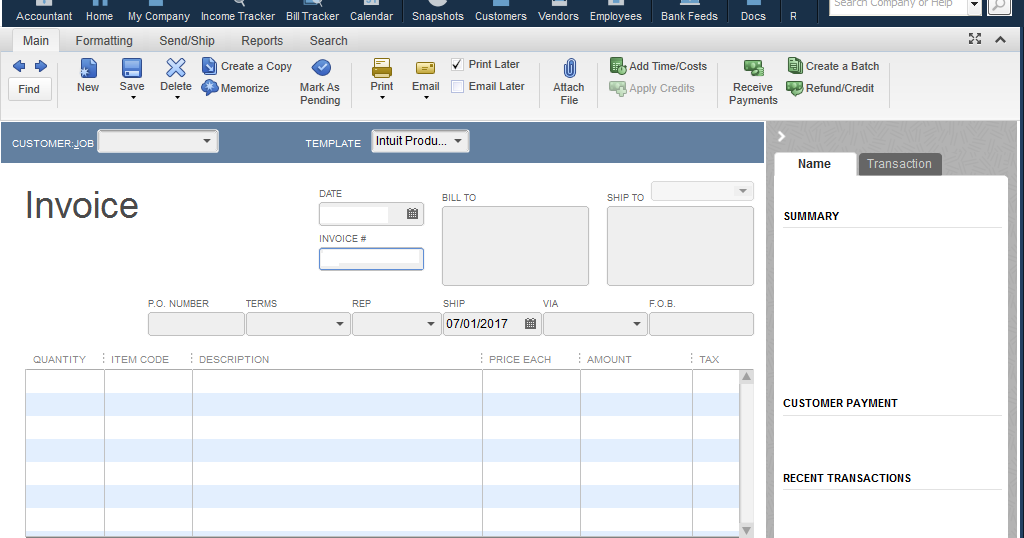Screen dimensions: 1024x538
Task: Click the New invoice icon
Action: click(88, 68)
